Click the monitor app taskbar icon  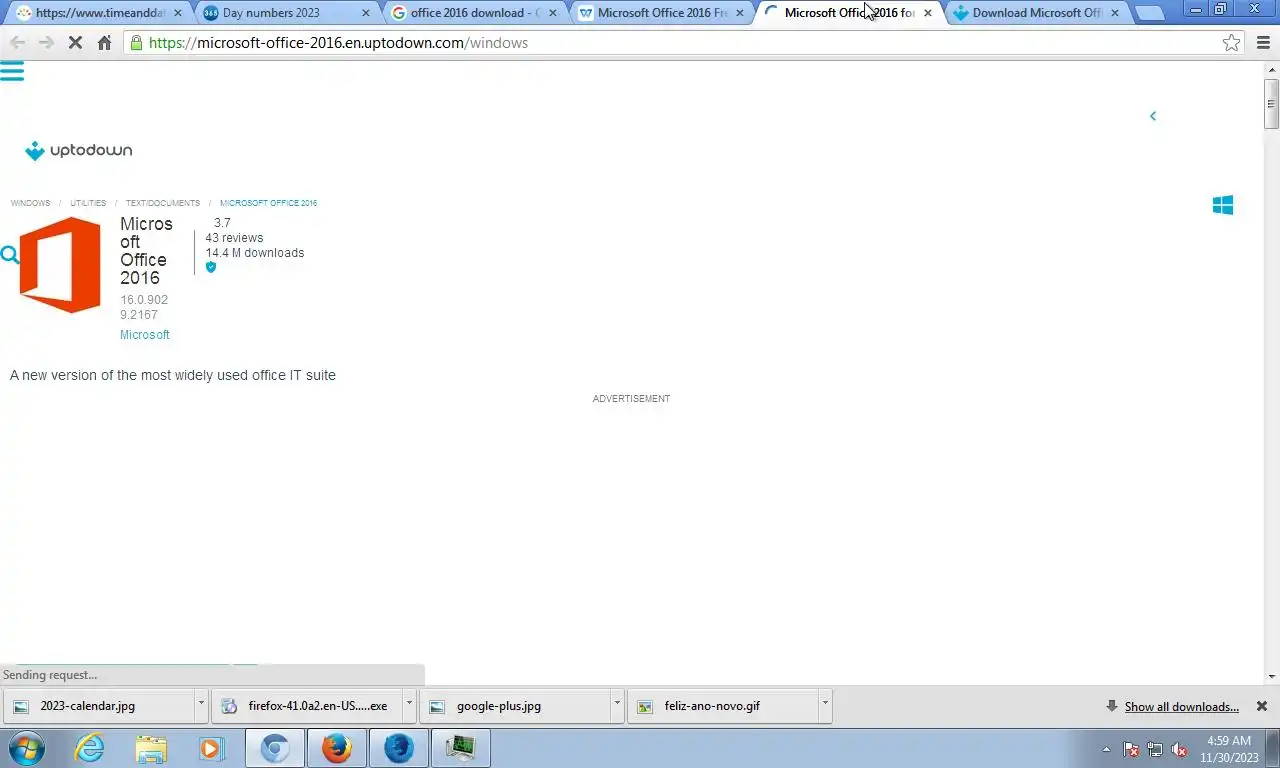point(460,748)
